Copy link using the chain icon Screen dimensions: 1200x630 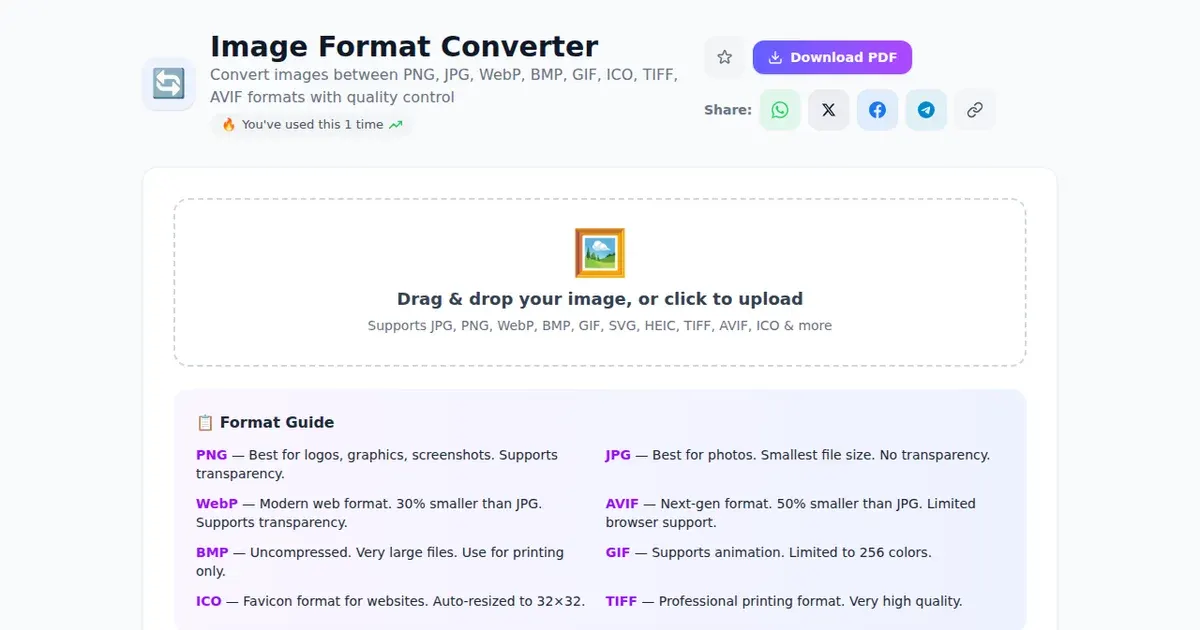click(975, 110)
